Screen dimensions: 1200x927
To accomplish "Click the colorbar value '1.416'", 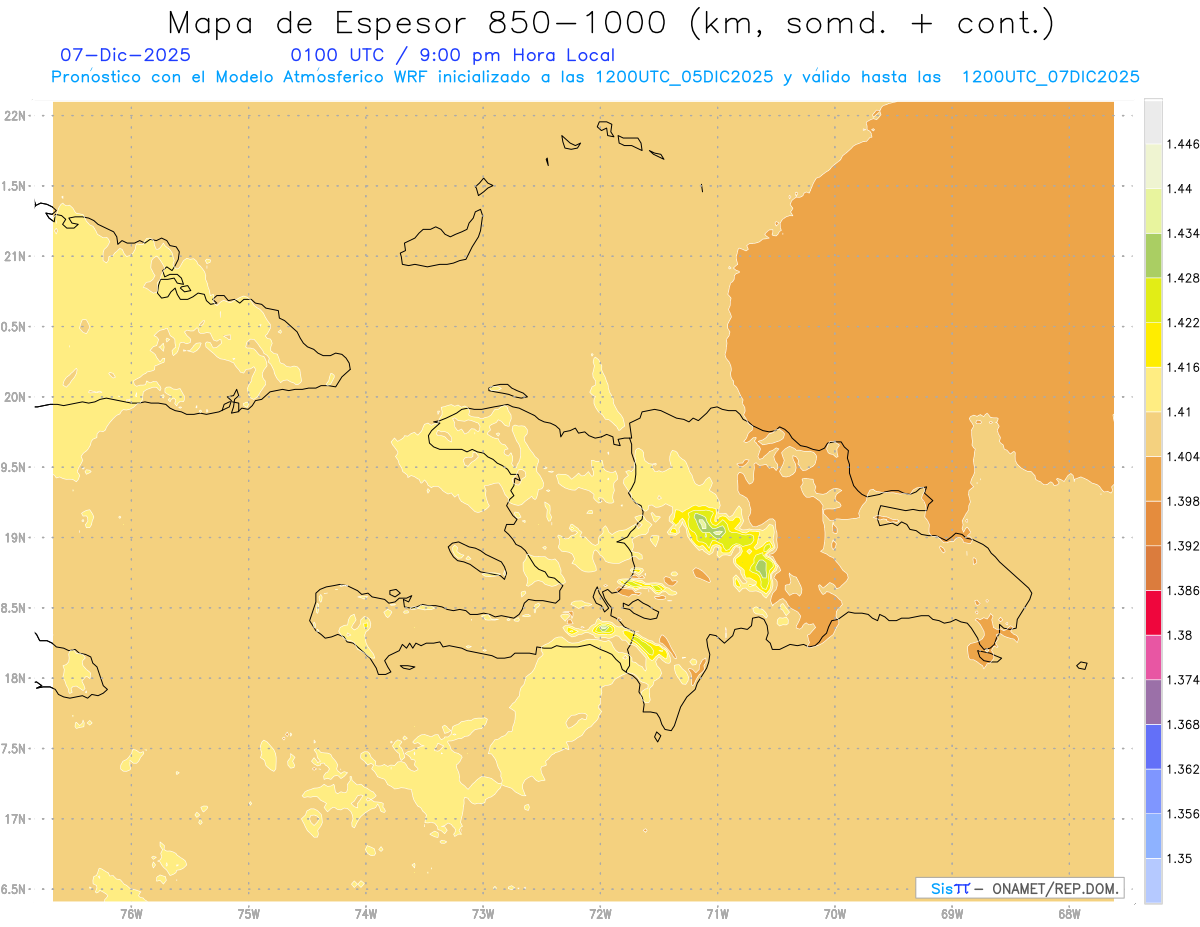I will point(1183,367).
